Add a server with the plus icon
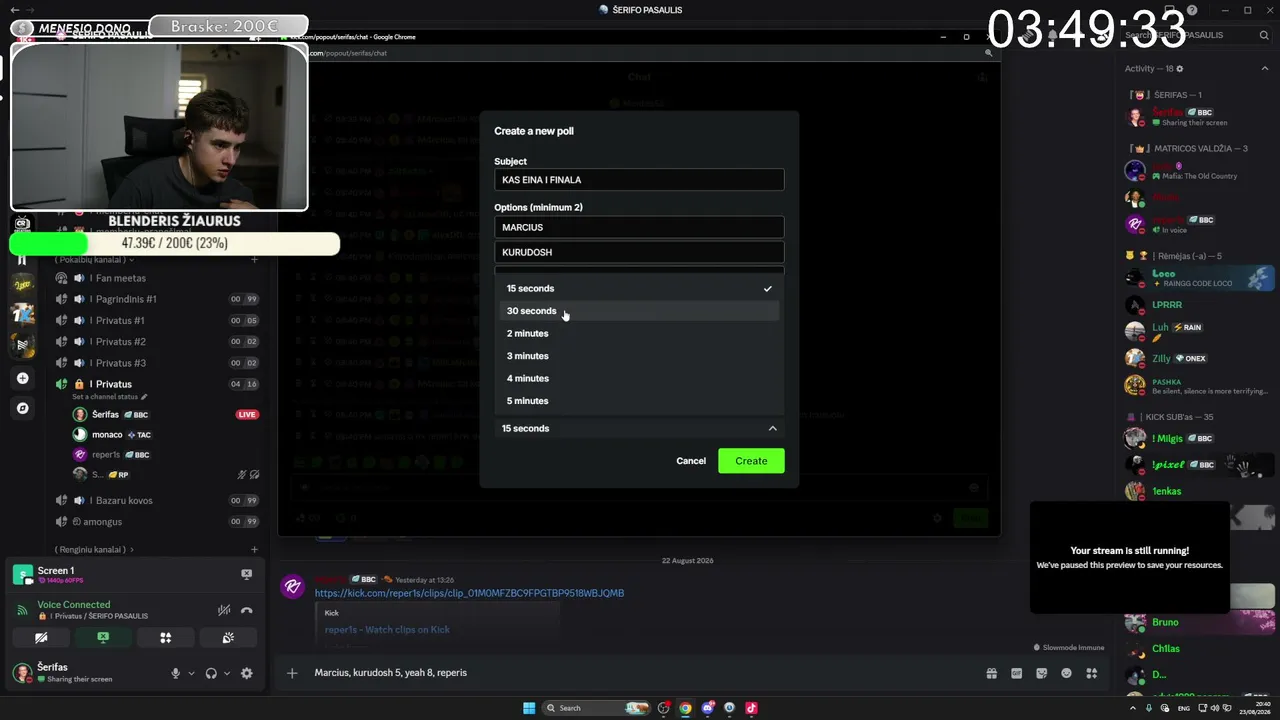The height and width of the screenshot is (720, 1280). pyautogui.click(x=23, y=378)
